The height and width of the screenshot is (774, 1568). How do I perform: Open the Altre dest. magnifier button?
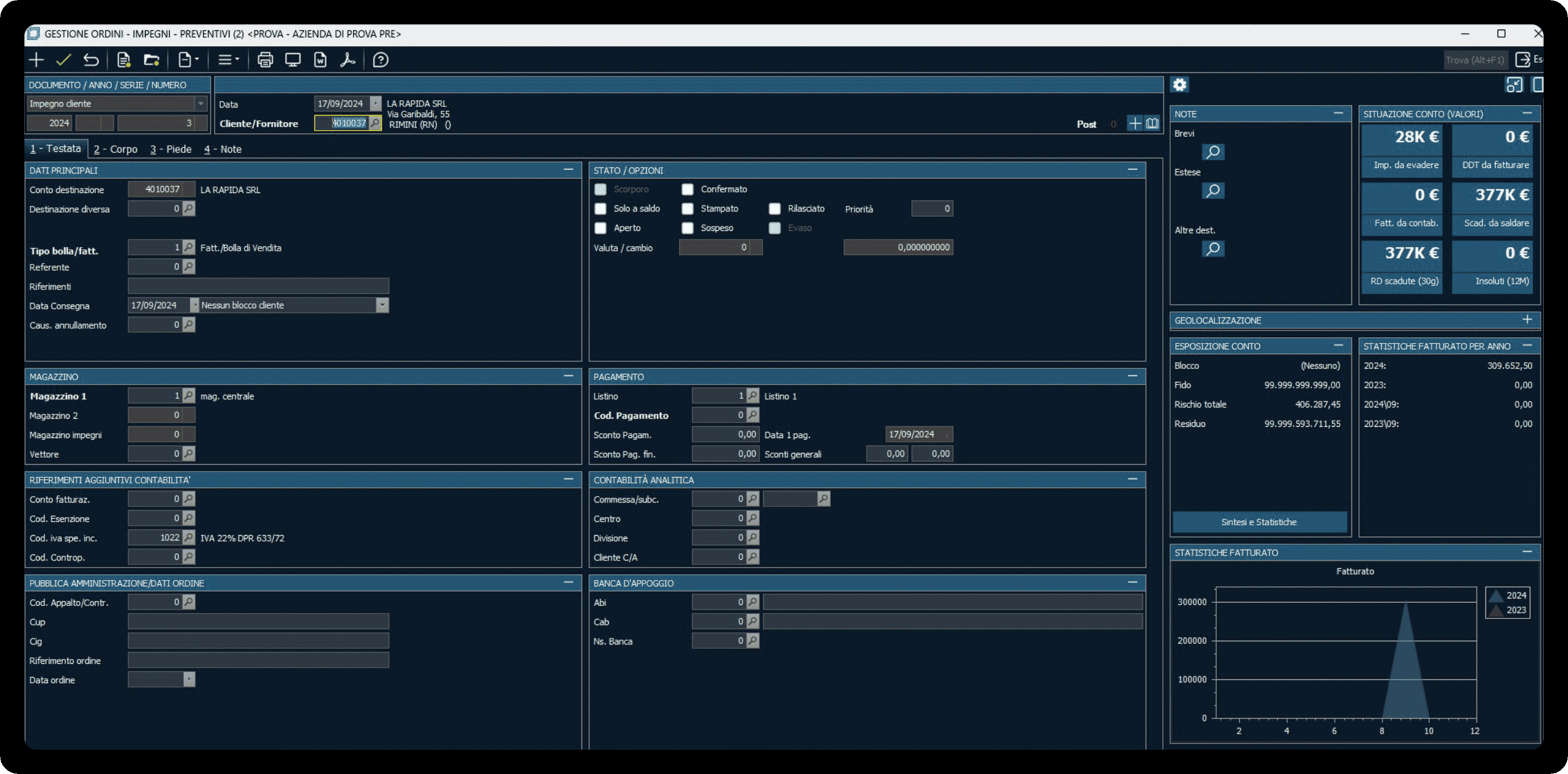[x=1213, y=248]
